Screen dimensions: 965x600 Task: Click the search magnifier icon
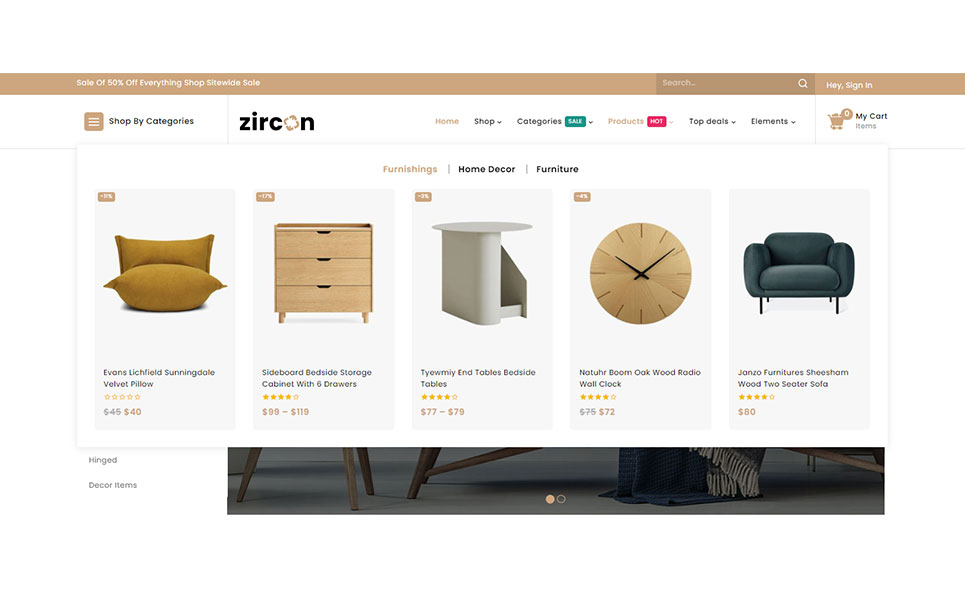coord(803,84)
